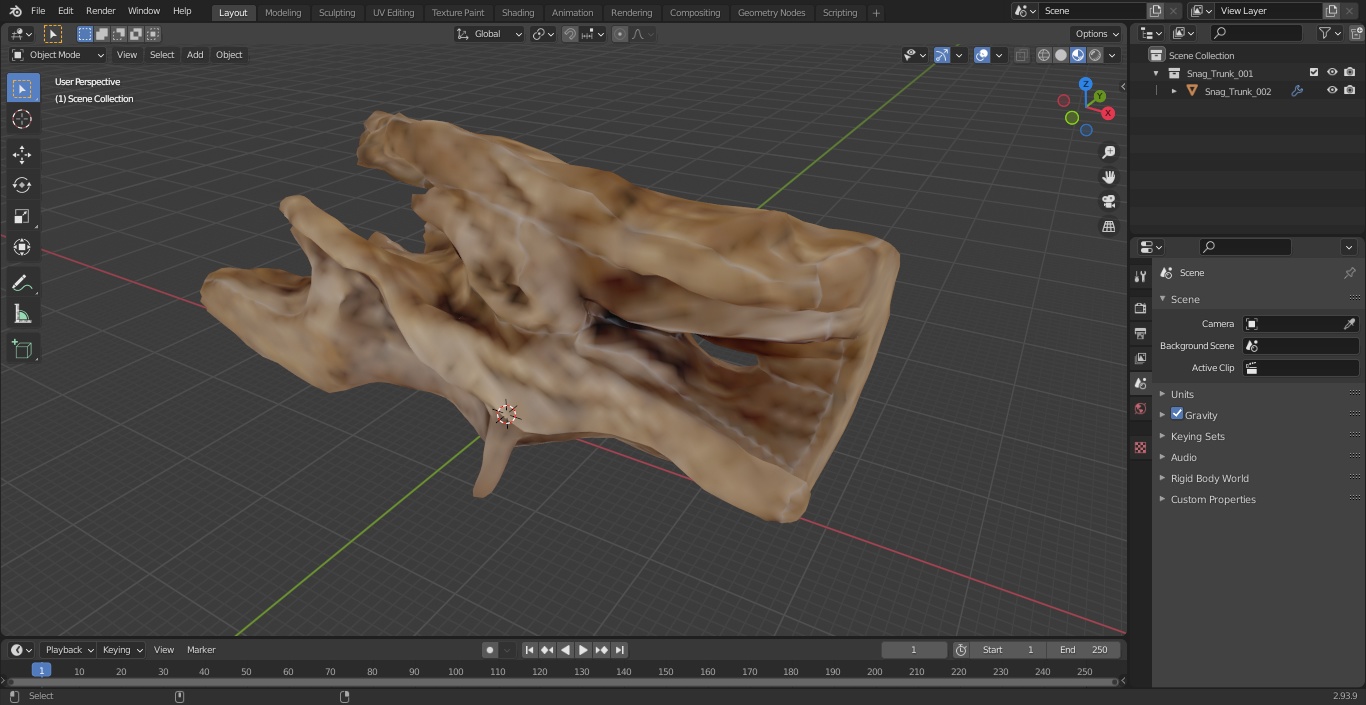Open the Playback dropdown
The width and height of the screenshot is (1366, 705).
pos(69,650)
